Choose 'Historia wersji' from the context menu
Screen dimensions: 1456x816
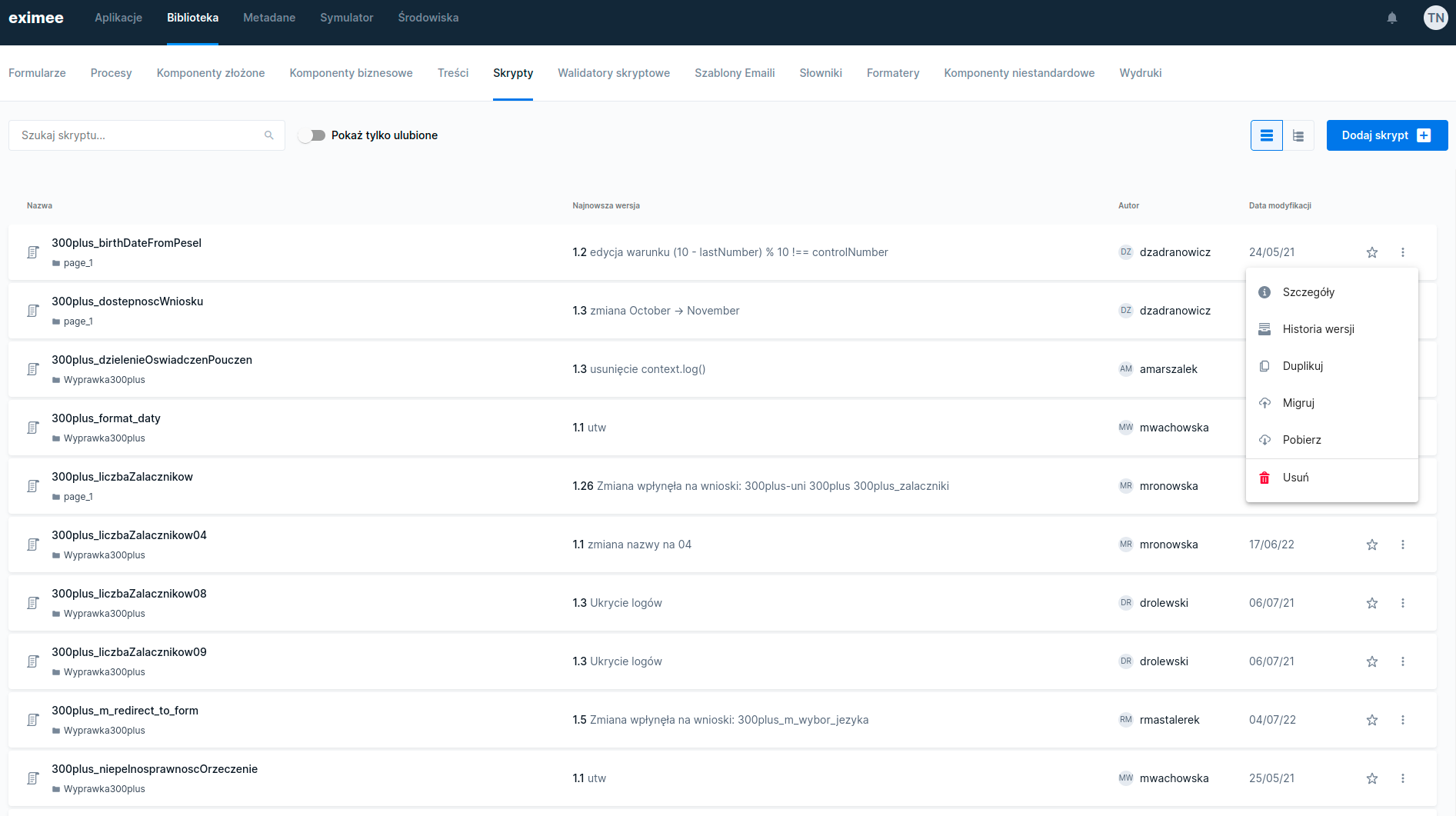1318,329
